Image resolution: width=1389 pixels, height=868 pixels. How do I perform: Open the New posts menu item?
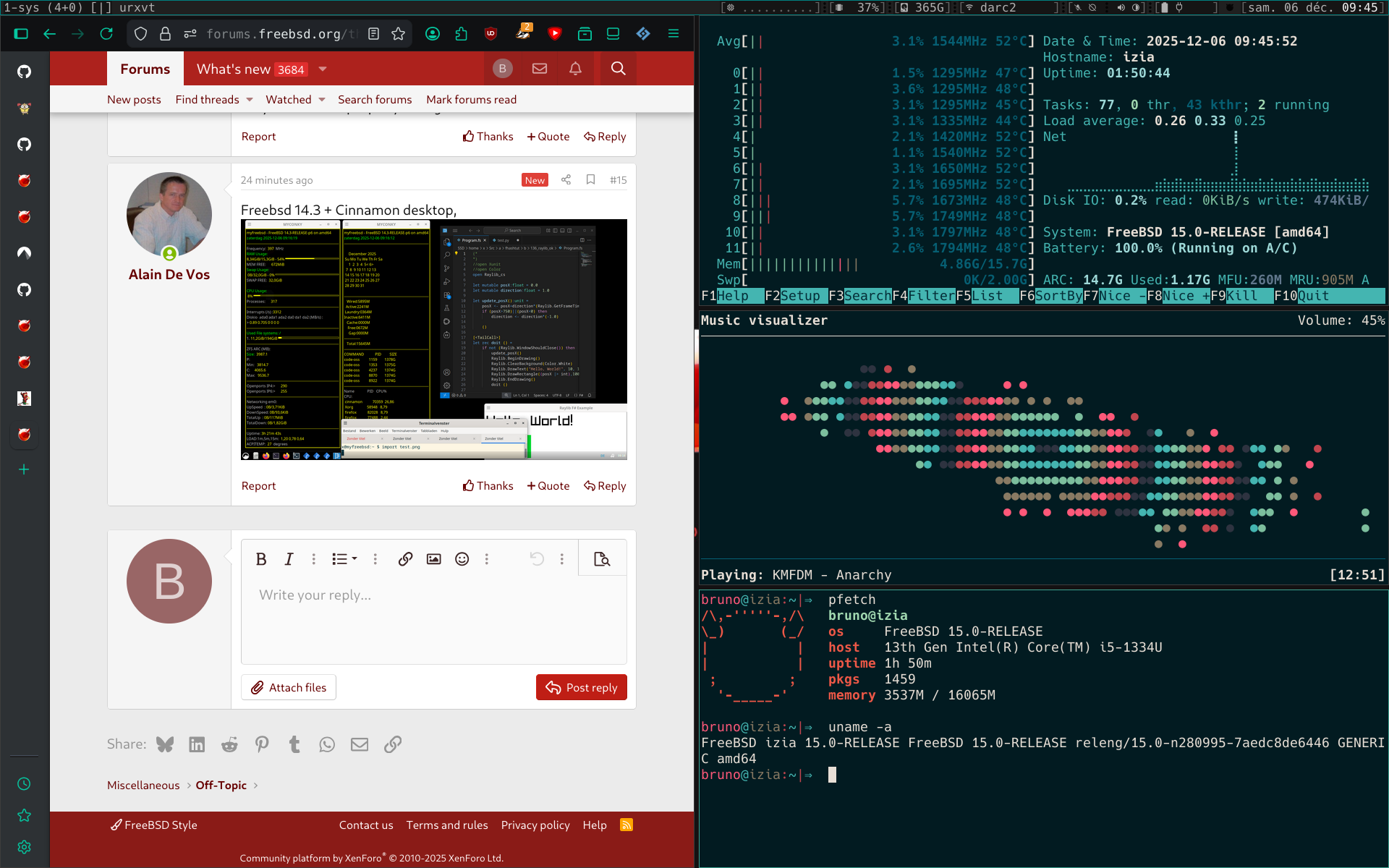click(x=134, y=100)
